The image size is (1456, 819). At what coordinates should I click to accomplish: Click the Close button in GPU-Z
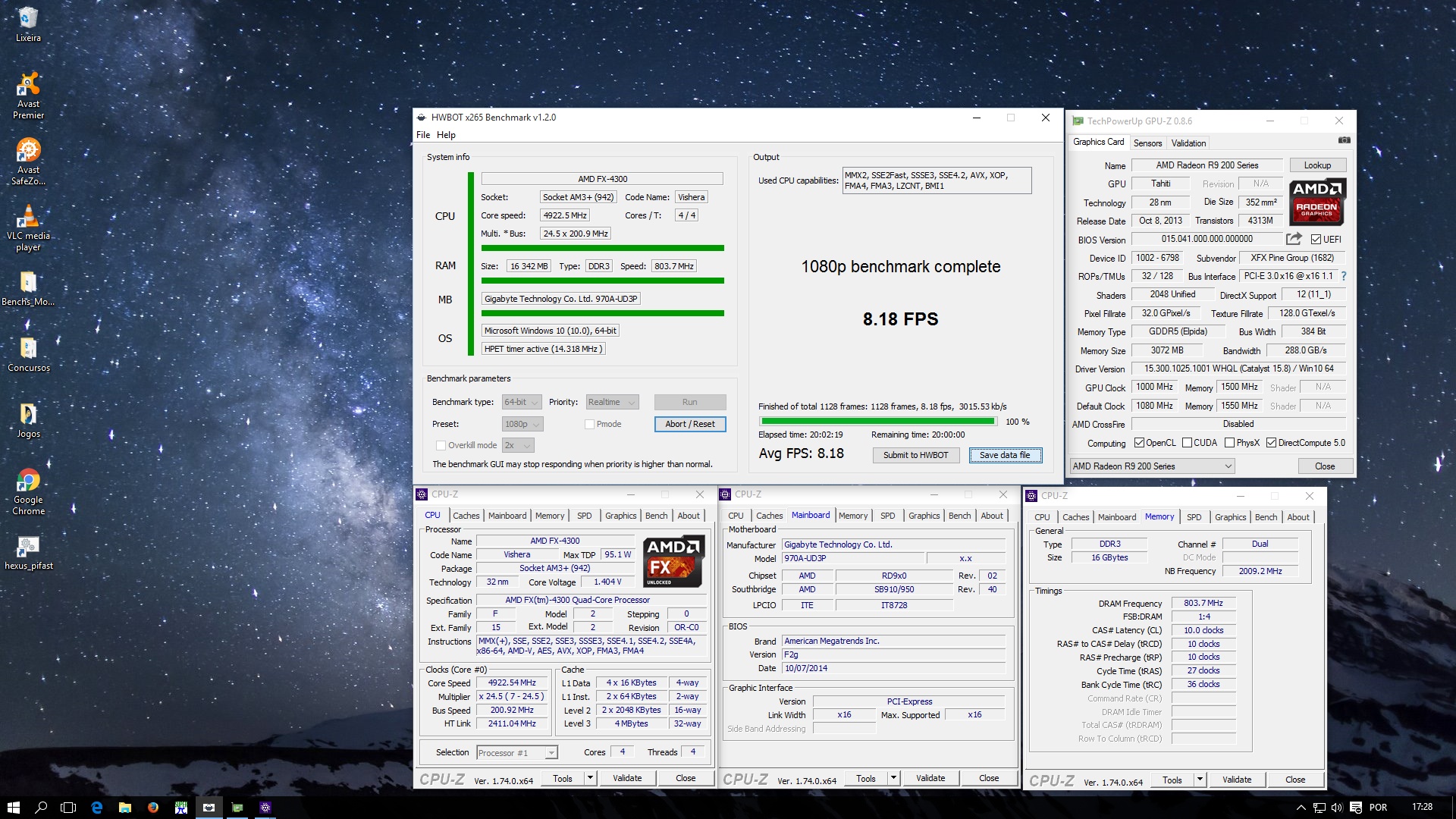coord(1325,466)
